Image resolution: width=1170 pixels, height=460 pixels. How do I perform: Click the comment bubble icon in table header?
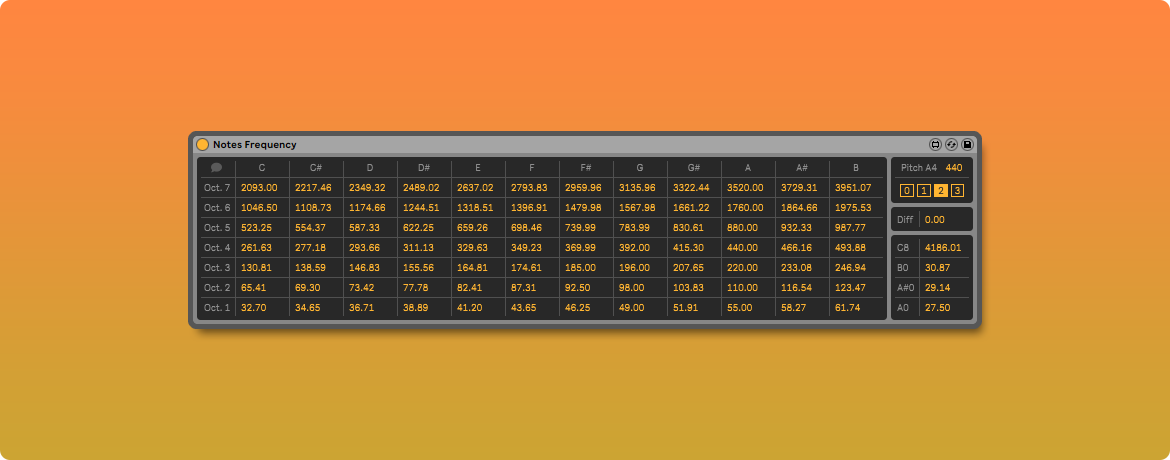pyautogui.click(x=217, y=168)
